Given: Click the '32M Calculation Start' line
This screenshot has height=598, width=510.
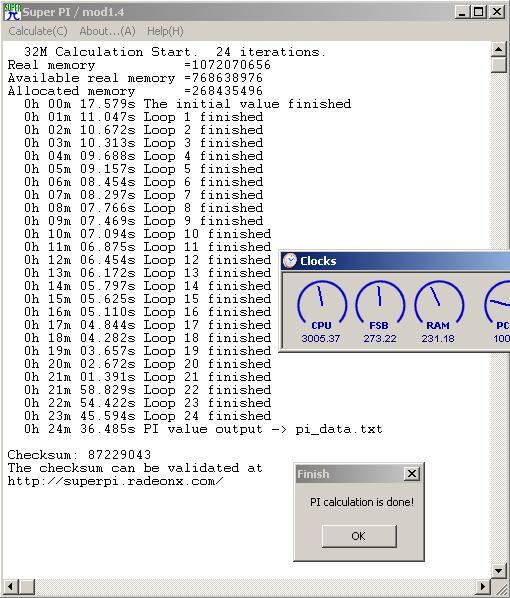Looking at the screenshot, I should 175,51.
